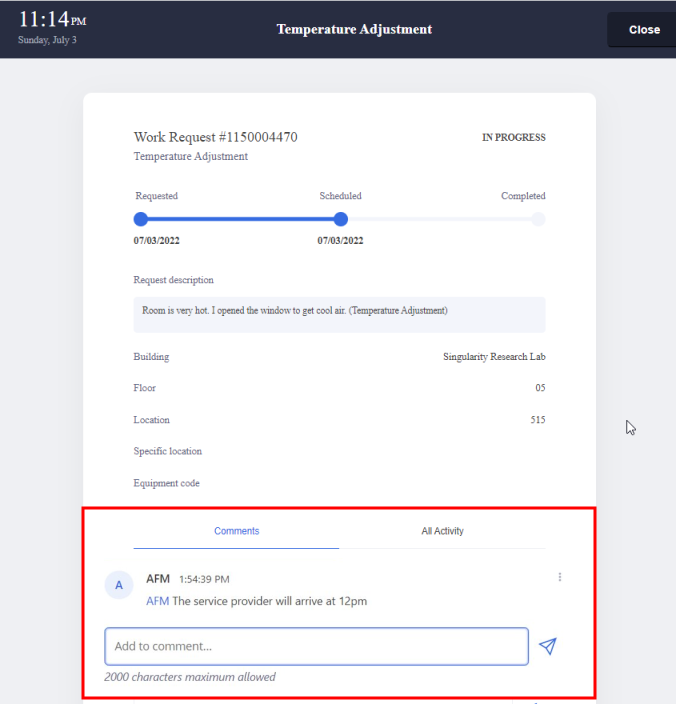This screenshot has height=704, width=676.
Task: Click the Work Request #1150004470 heading
Action: point(215,137)
